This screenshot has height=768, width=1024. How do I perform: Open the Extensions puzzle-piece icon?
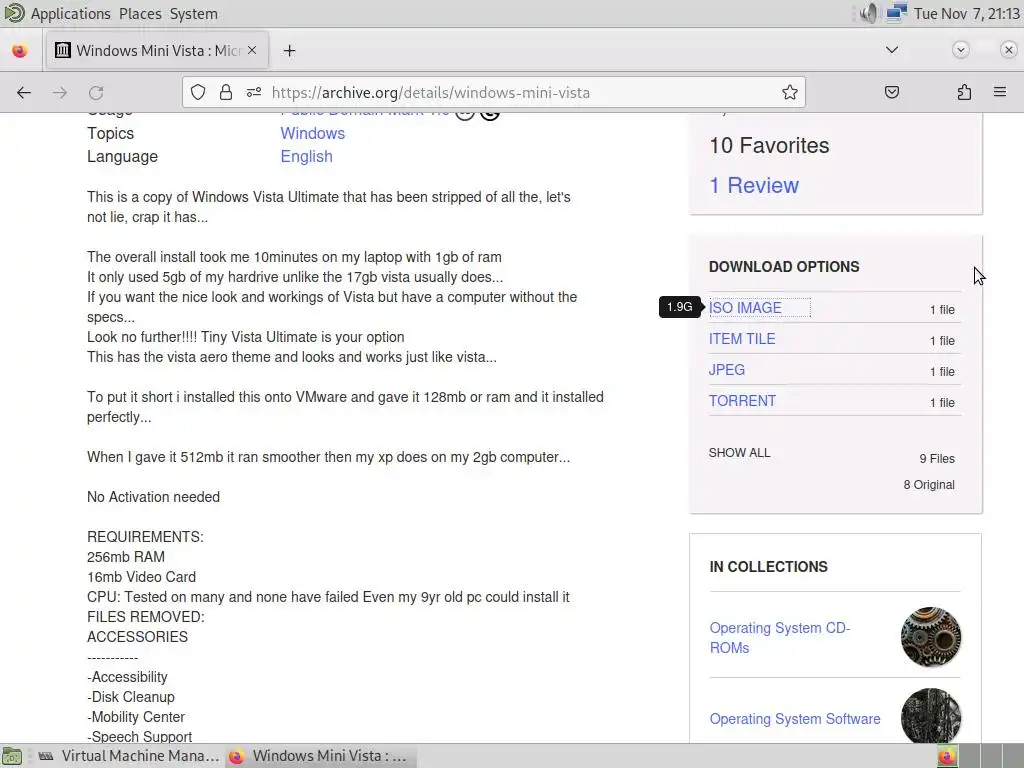pos(964,93)
